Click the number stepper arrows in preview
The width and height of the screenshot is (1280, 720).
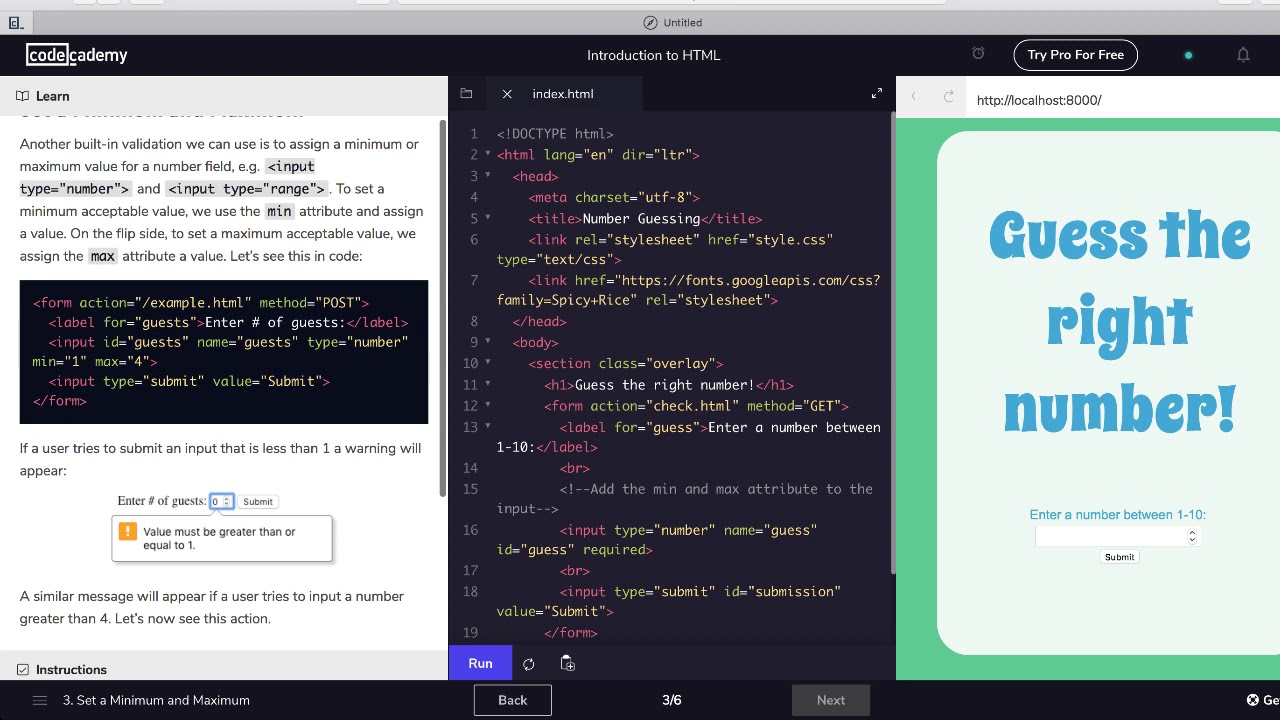click(1192, 537)
